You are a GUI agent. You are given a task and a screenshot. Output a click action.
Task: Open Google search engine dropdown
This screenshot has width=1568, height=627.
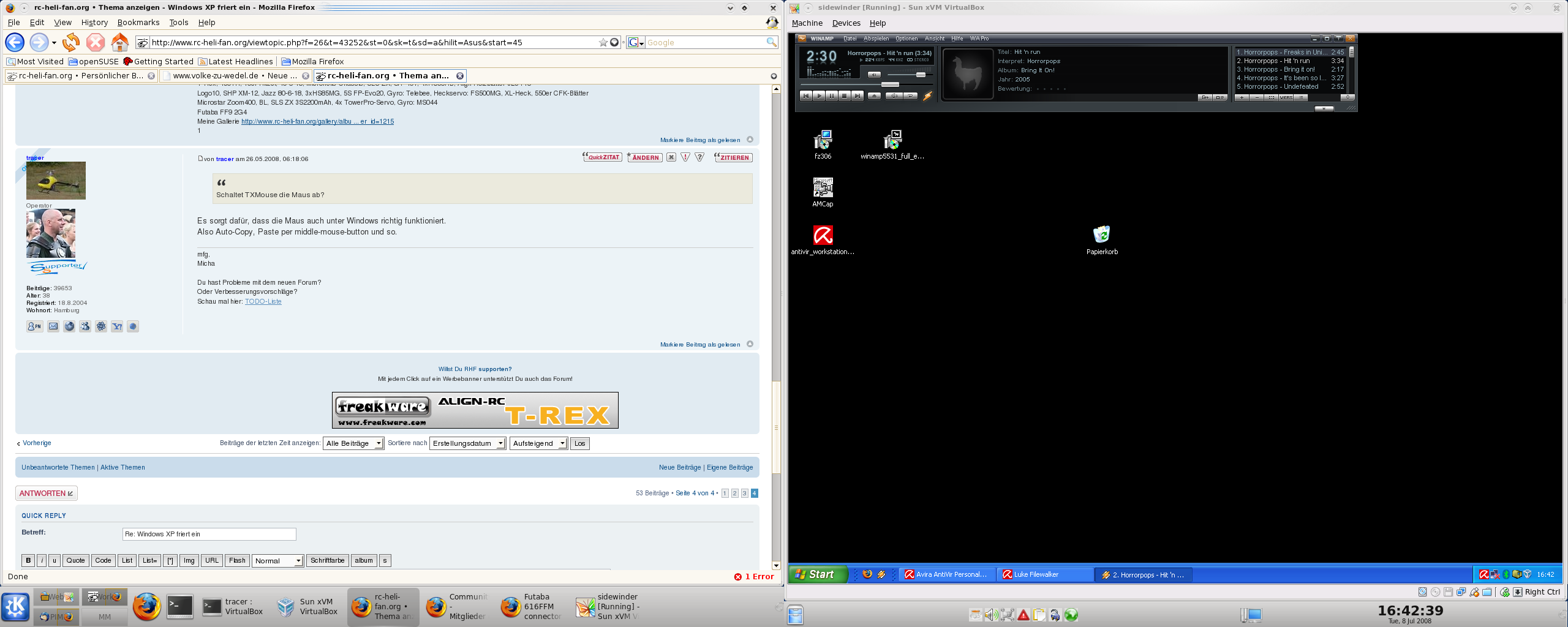pos(636,42)
